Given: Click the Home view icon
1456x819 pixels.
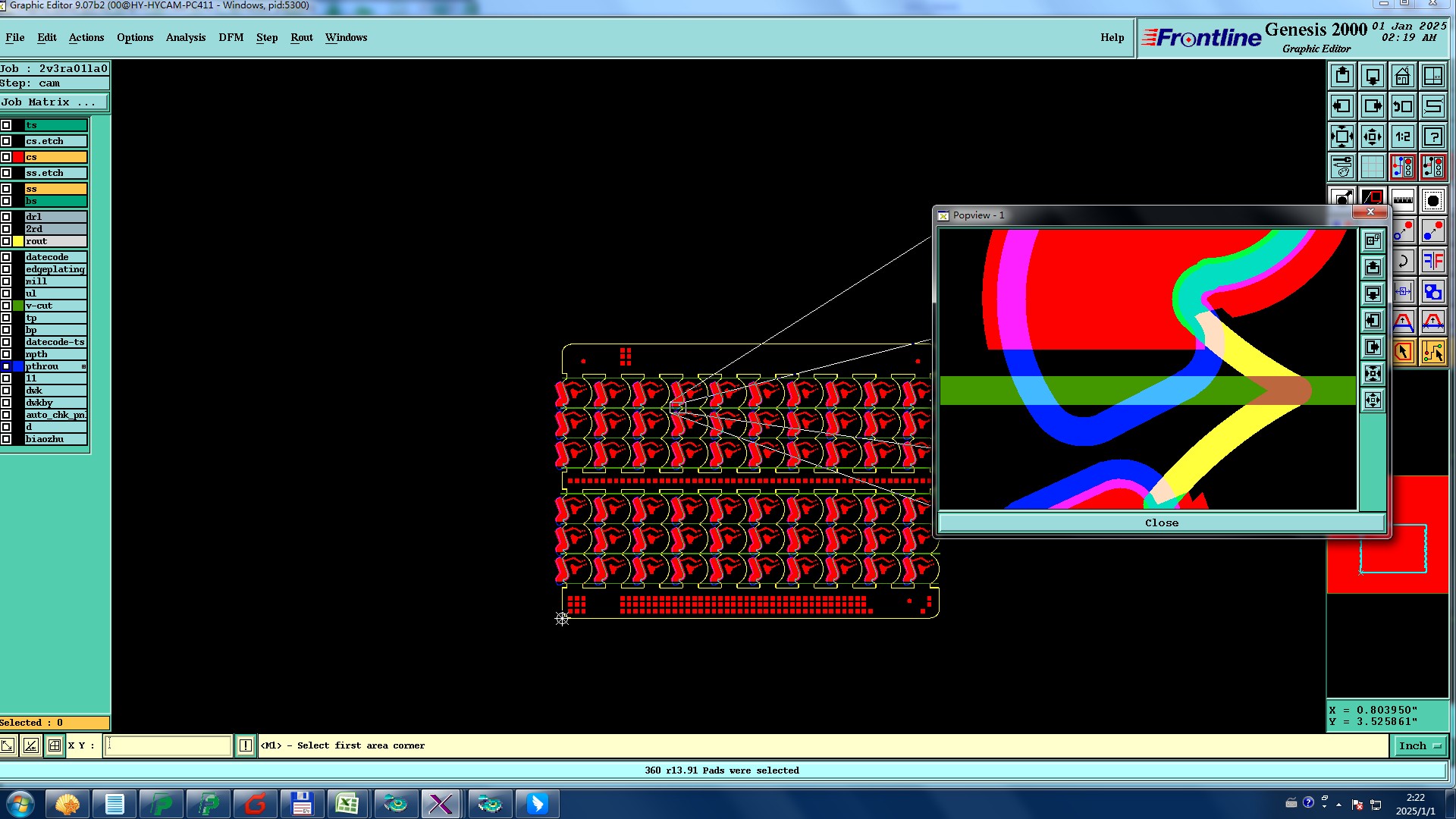Looking at the screenshot, I should [1403, 76].
